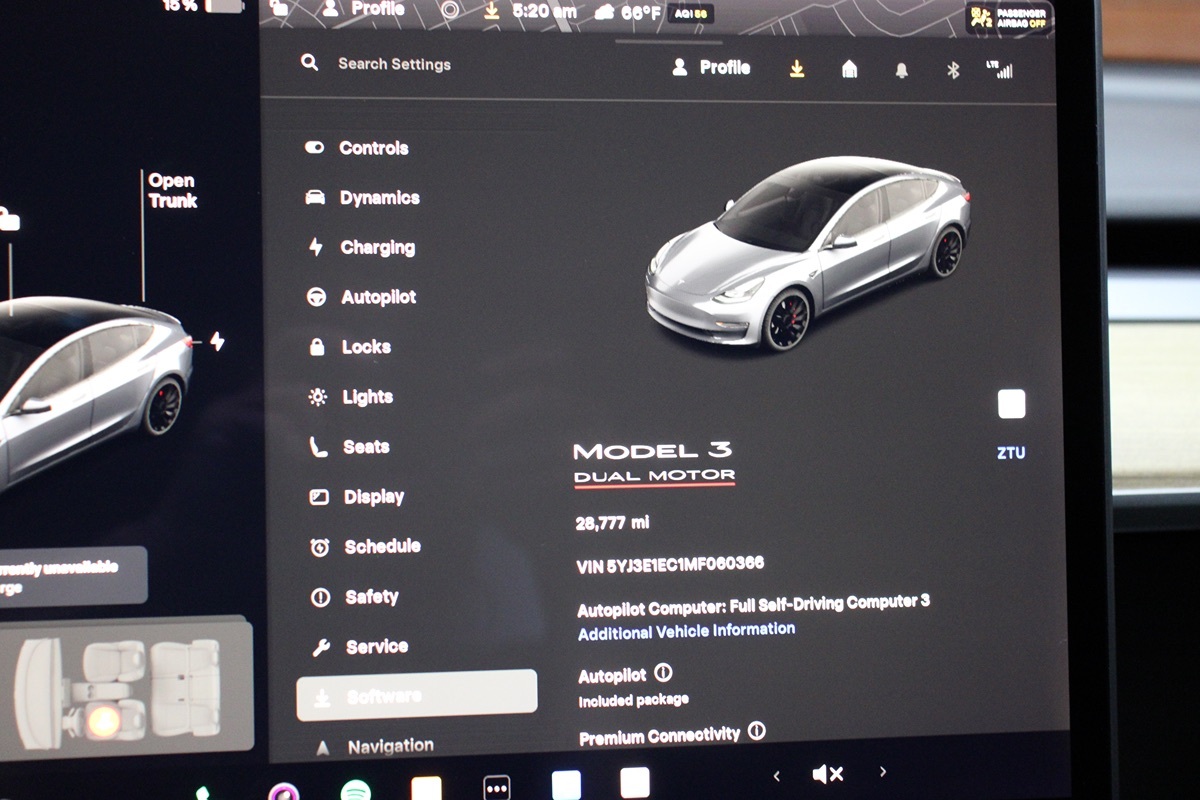Tap the yellow software download icon
Image resolution: width=1200 pixels, height=800 pixels.
[x=797, y=68]
